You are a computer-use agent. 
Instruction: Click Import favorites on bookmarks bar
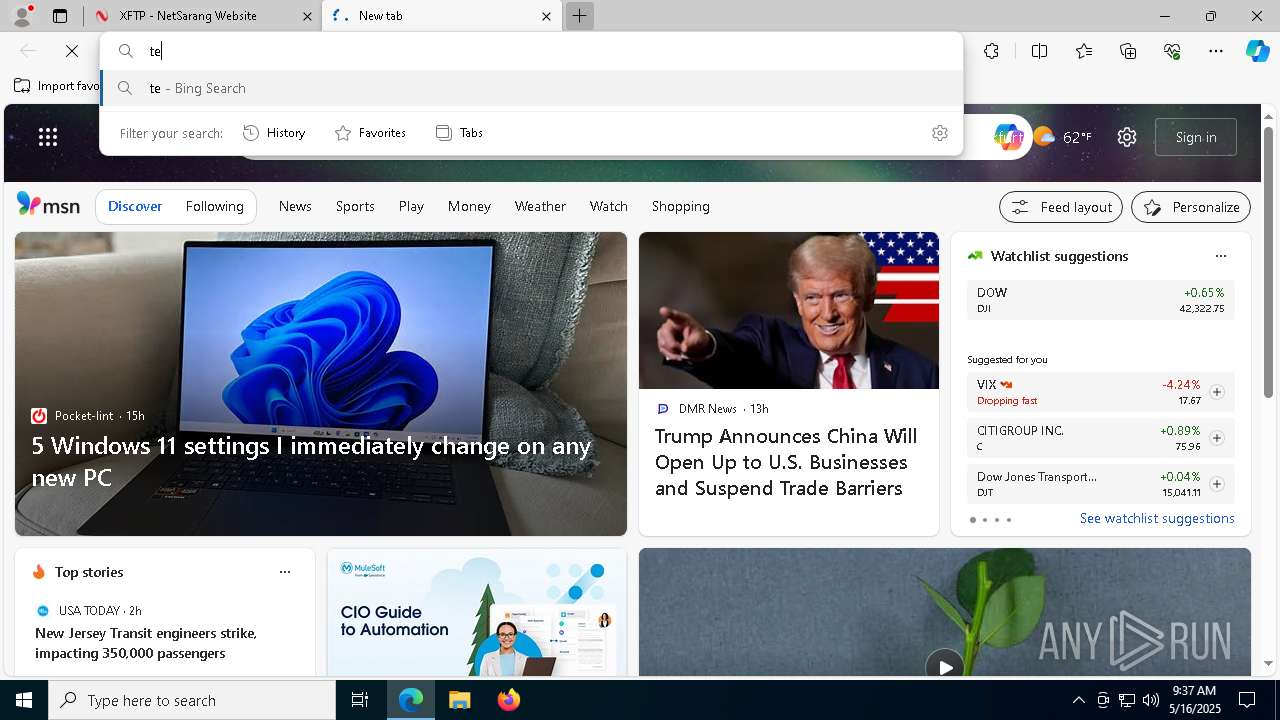click(x=57, y=86)
